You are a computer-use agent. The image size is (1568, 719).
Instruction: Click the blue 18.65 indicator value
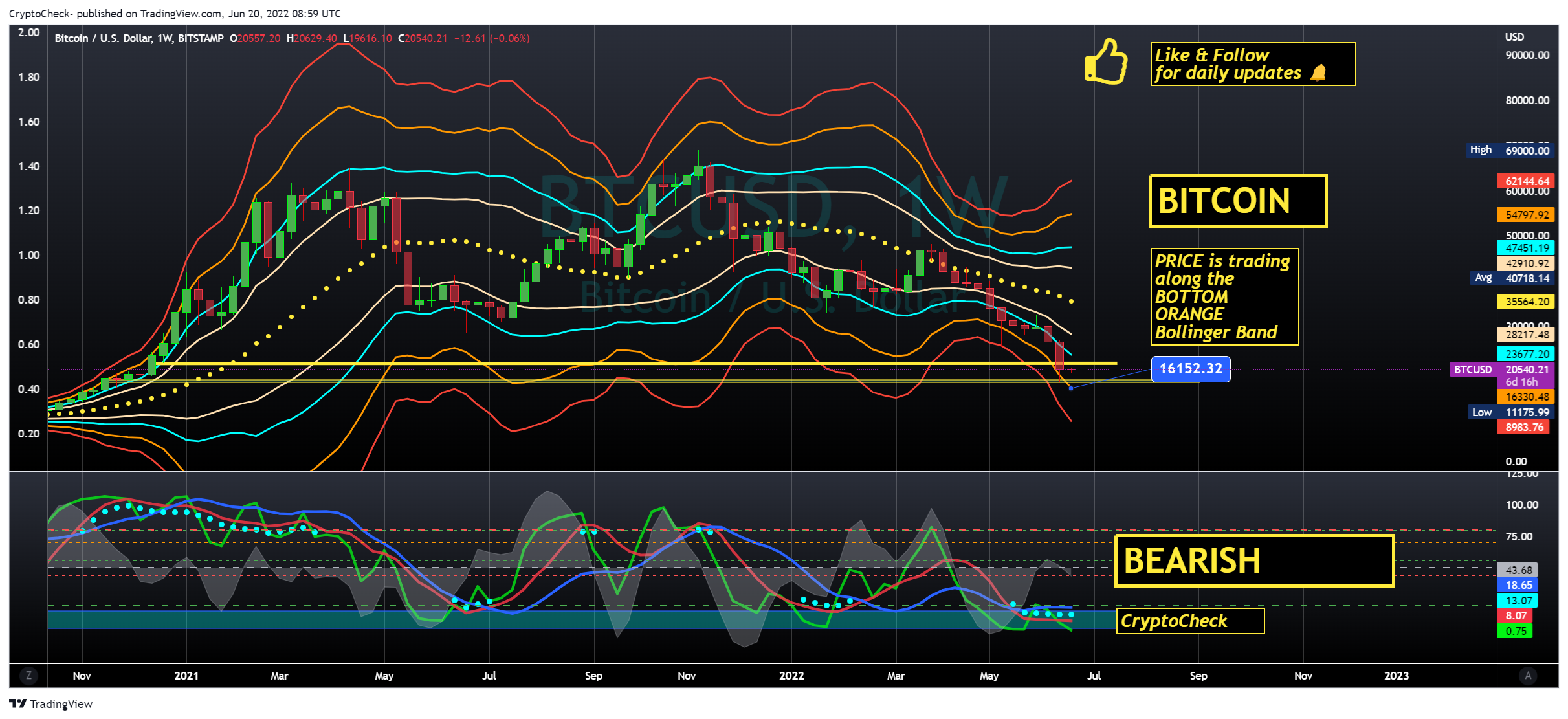coord(1517,585)
